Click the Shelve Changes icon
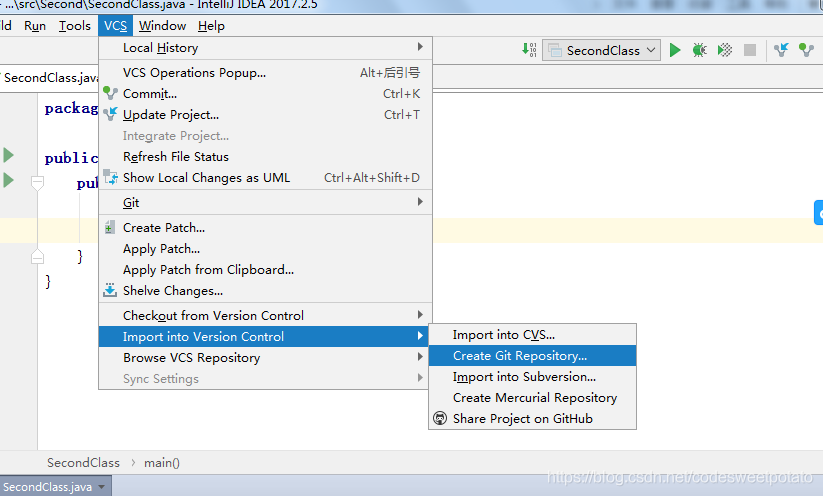The height and width of the screenshot is (496, 823). pyautogui.click(x=110, y=290)
